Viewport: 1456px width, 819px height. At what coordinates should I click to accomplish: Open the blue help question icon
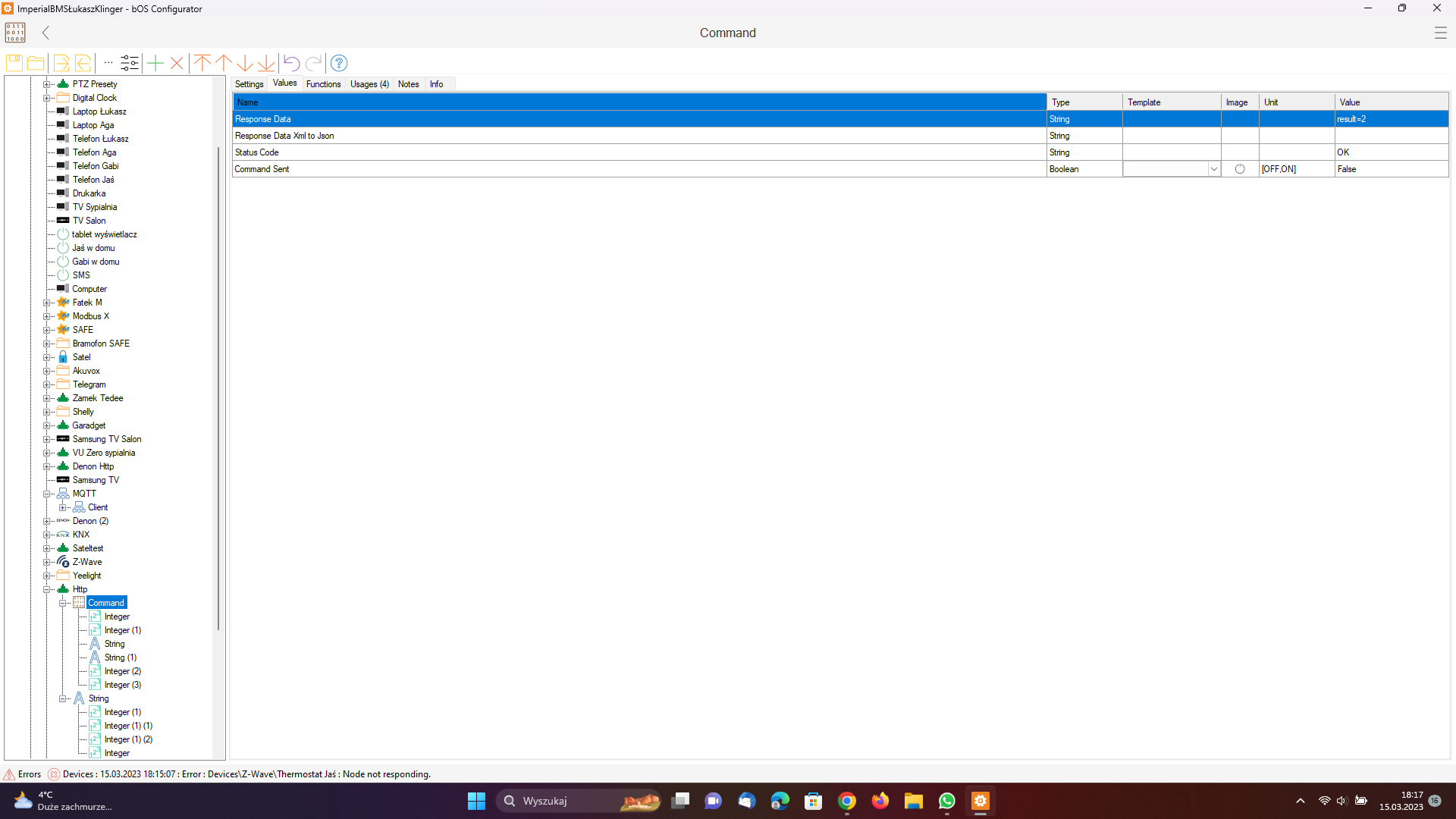[339, 63]
